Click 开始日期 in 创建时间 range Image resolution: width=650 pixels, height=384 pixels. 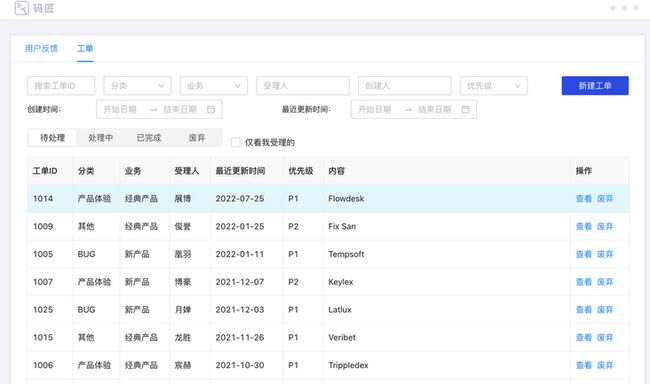tap(120, 109)
